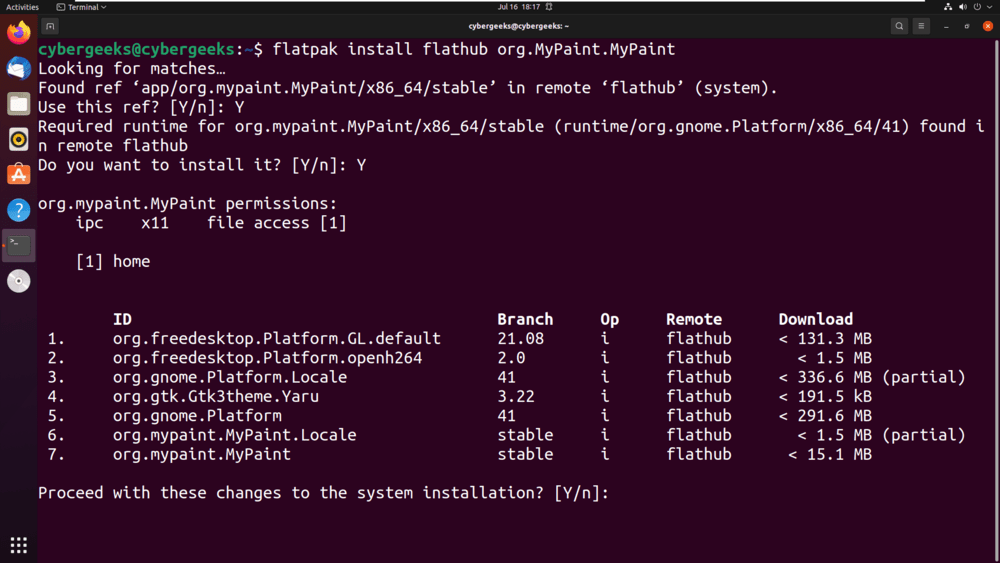Show Applications grid button
The width and height of the screenshot is (1000, 563).
pos(18,545)
